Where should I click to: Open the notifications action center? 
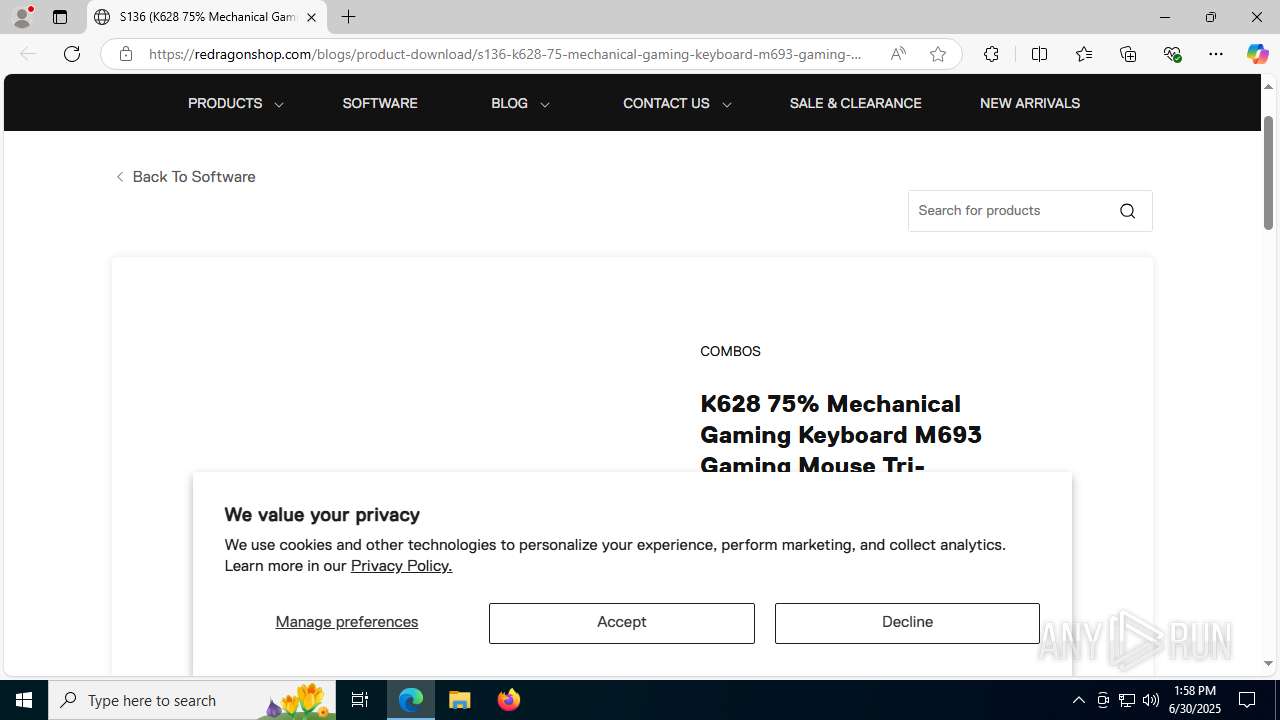pyautogui.click(x=1247, y=700)
